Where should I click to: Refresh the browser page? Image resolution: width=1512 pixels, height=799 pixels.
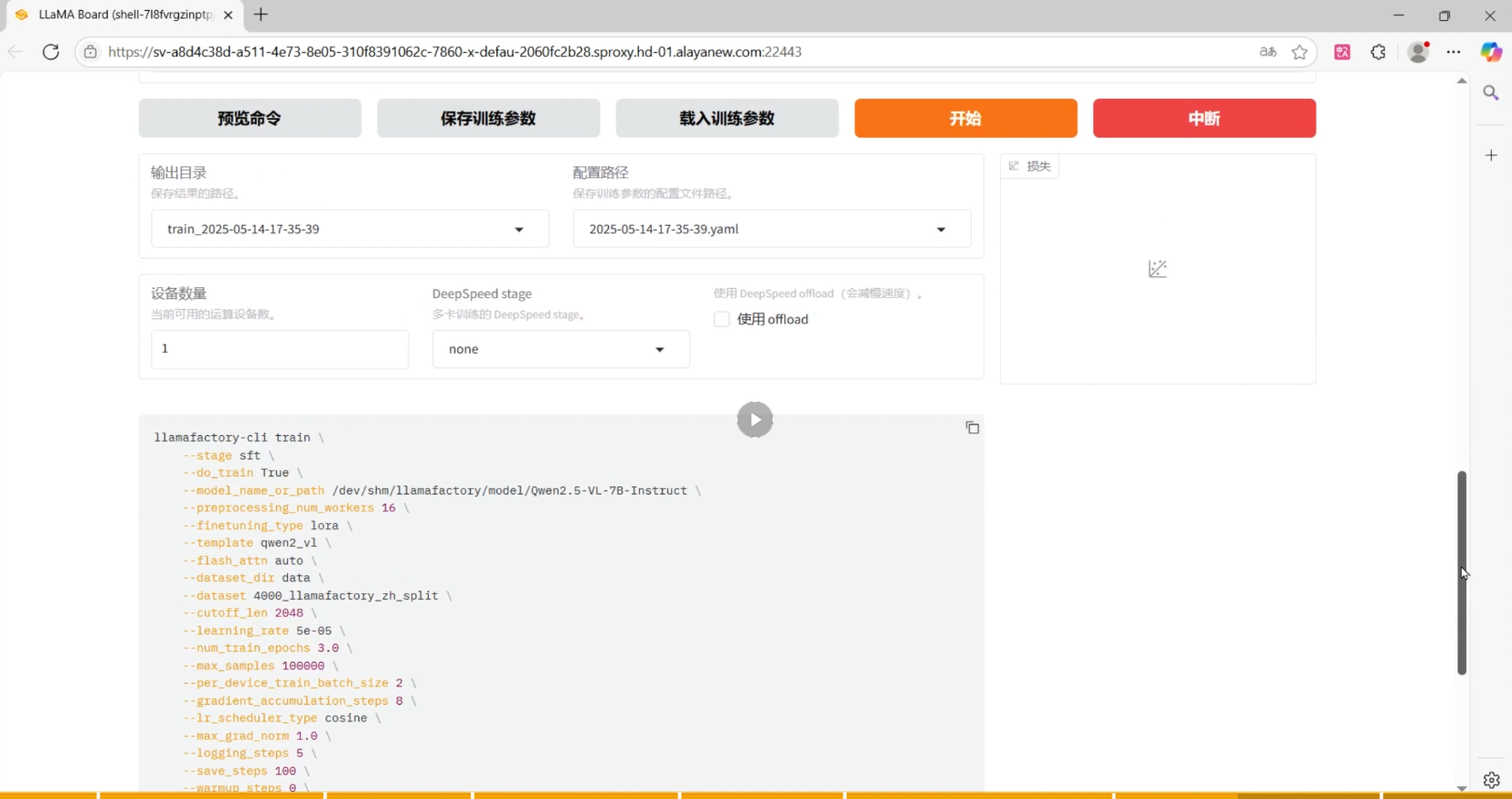click(51, 52)
